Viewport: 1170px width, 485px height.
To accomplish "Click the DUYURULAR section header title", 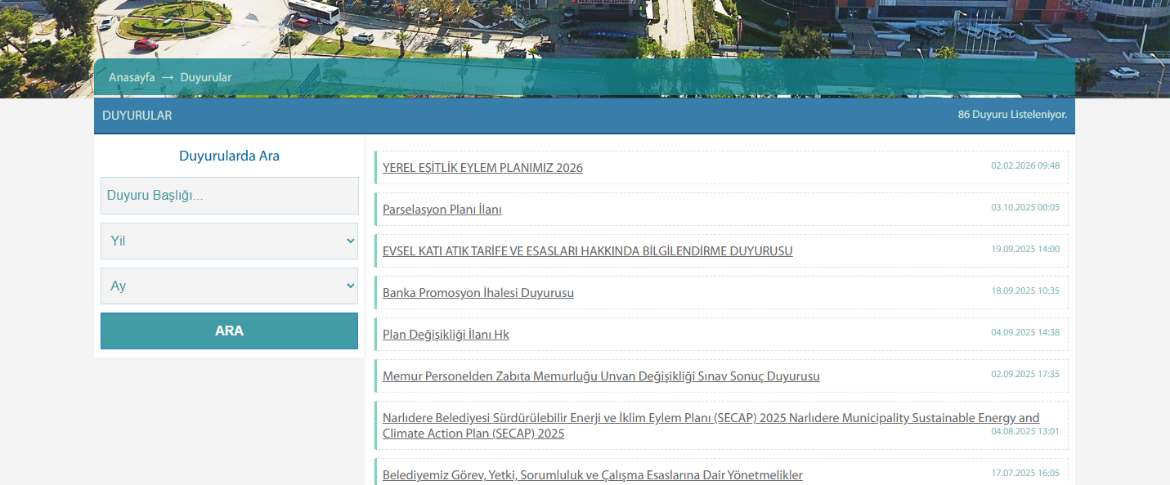I will coord(137,115).
